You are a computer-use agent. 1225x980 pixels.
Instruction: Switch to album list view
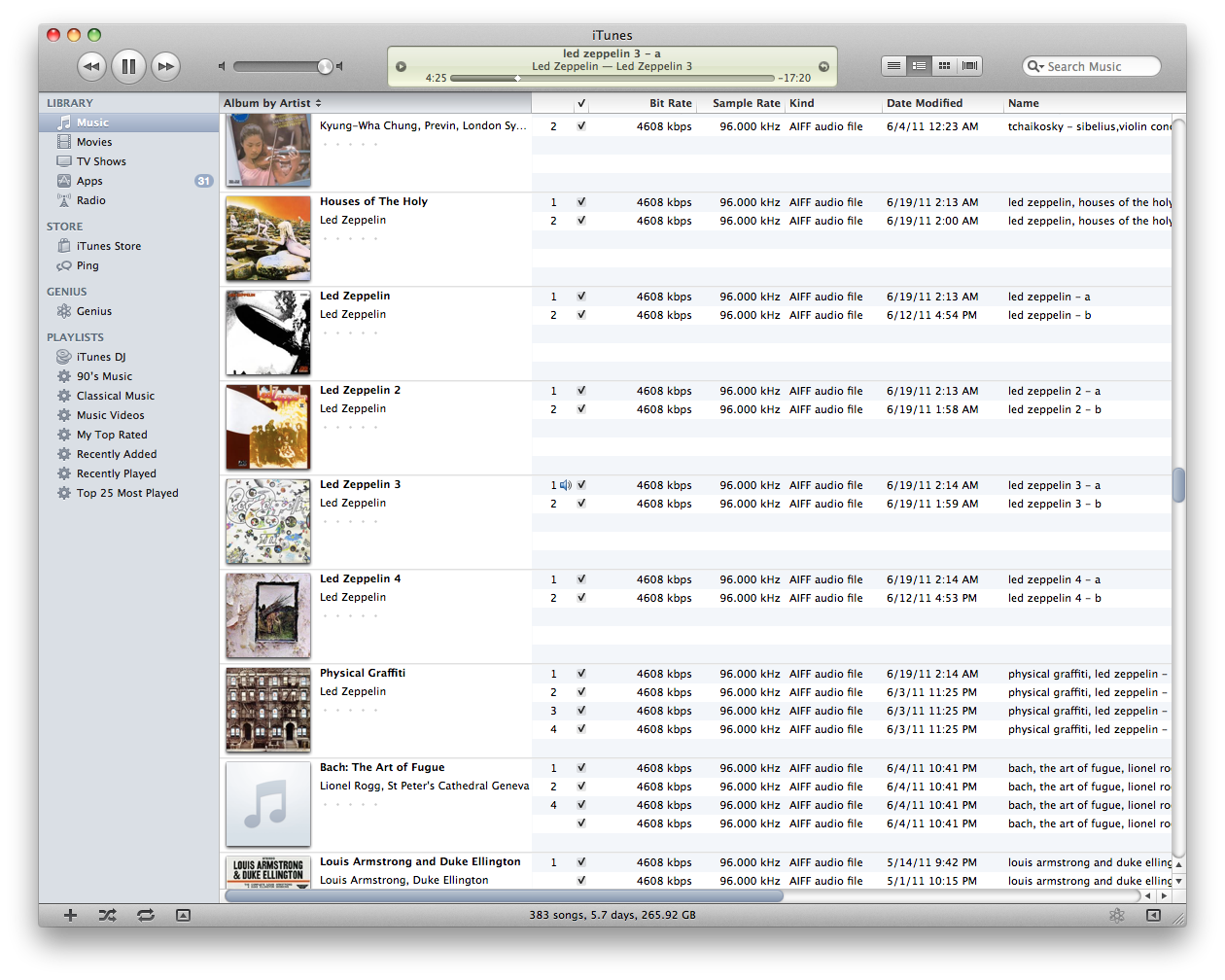pyautogui.click(x=919, y=66)
